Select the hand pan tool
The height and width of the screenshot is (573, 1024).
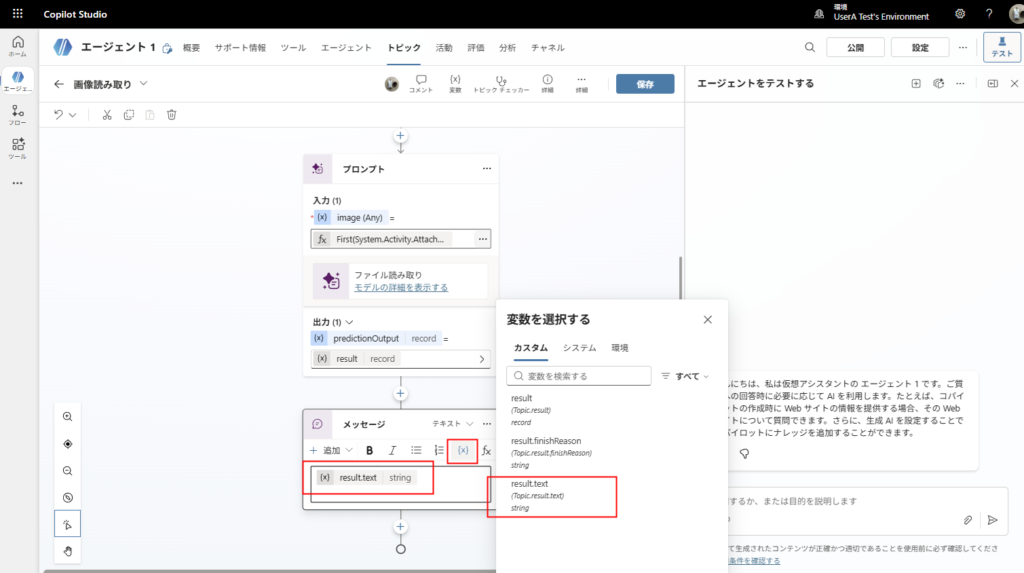[x=67, y=551]
